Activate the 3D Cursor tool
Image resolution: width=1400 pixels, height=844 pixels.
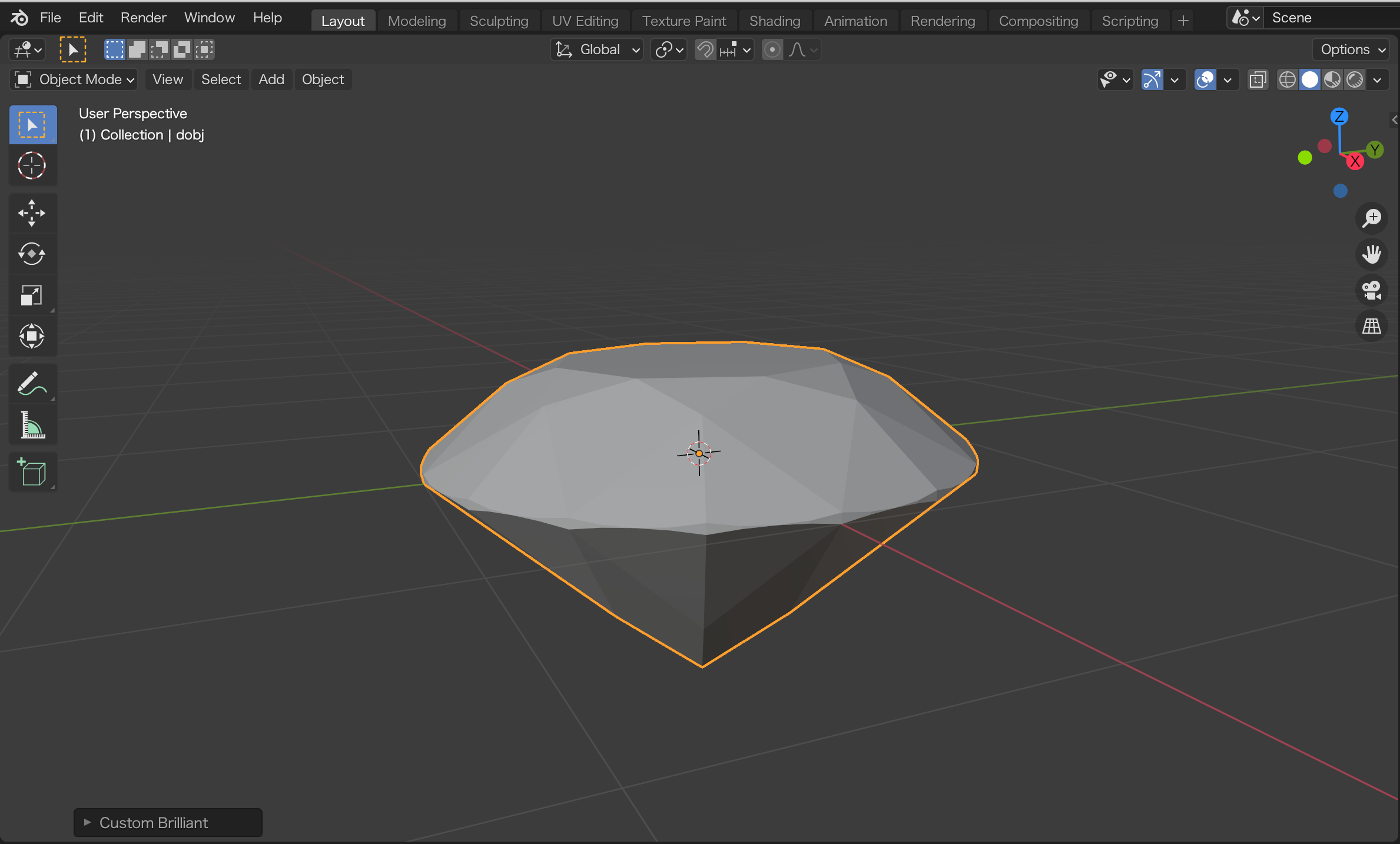32,166
